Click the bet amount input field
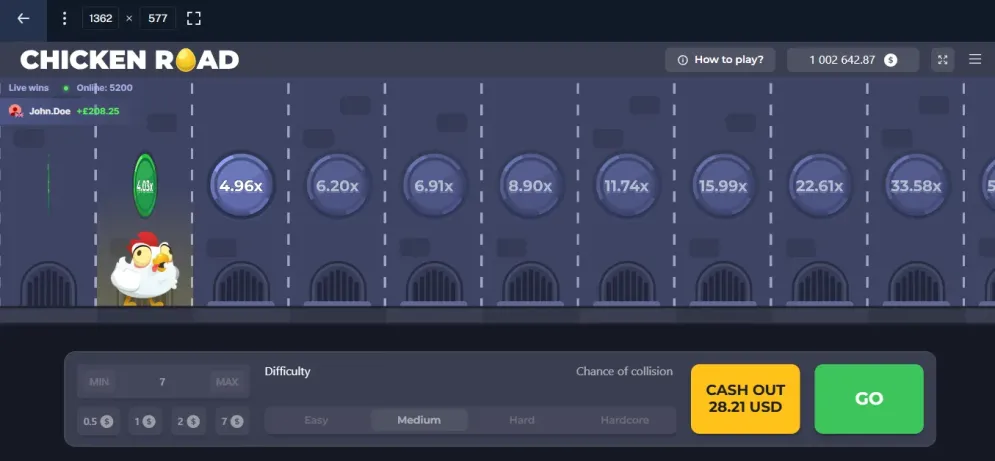This screenshot has width=995, height=461. 162,382
